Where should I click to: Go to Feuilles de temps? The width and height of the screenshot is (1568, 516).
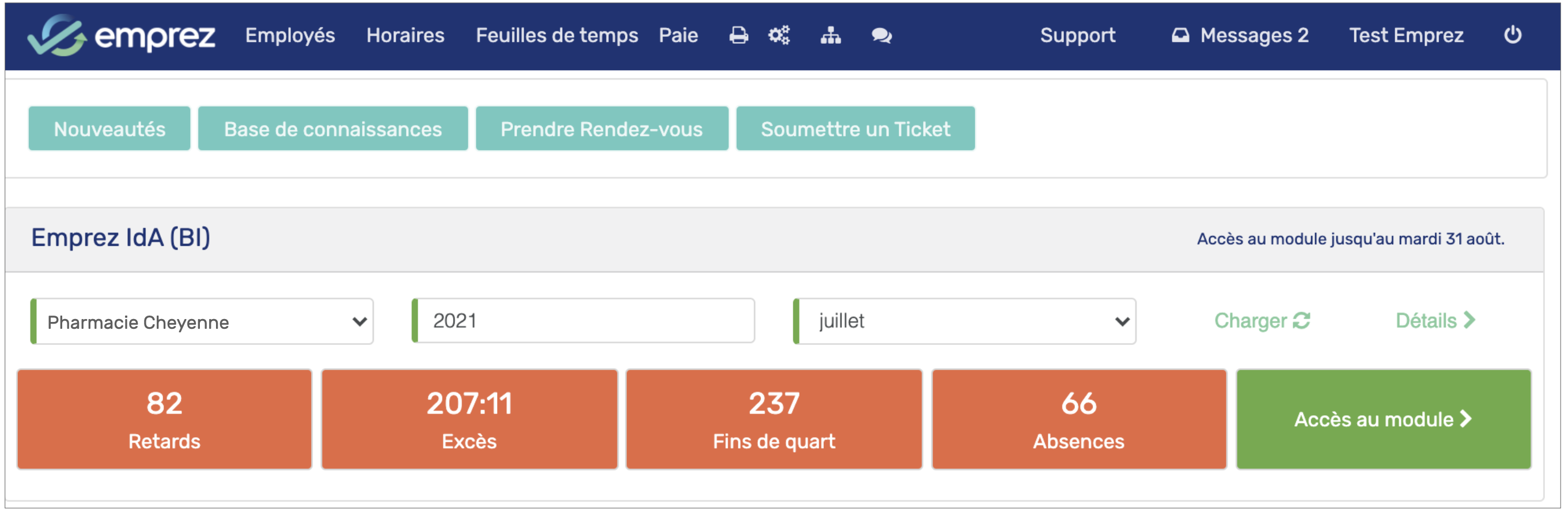point(556,35)
